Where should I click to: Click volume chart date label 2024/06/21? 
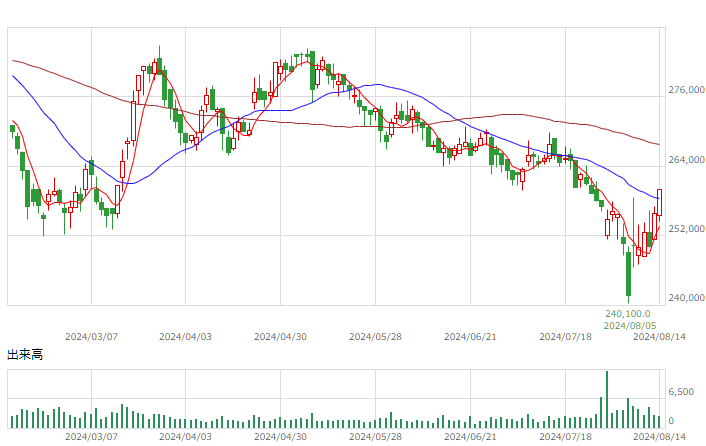(471, 437)
